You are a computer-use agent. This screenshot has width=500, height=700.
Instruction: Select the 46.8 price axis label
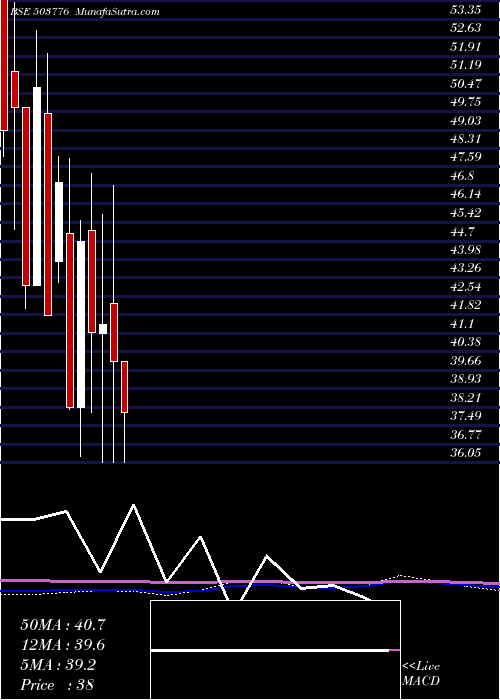click(x=462, y=176)
